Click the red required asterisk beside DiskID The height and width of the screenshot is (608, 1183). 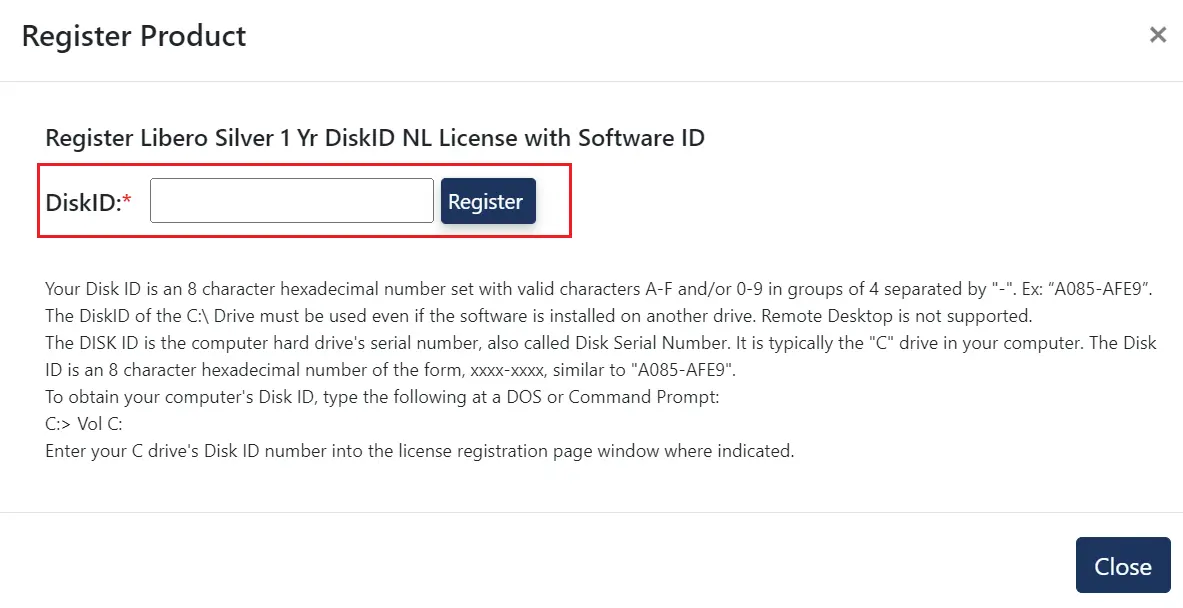pos(127,202)
